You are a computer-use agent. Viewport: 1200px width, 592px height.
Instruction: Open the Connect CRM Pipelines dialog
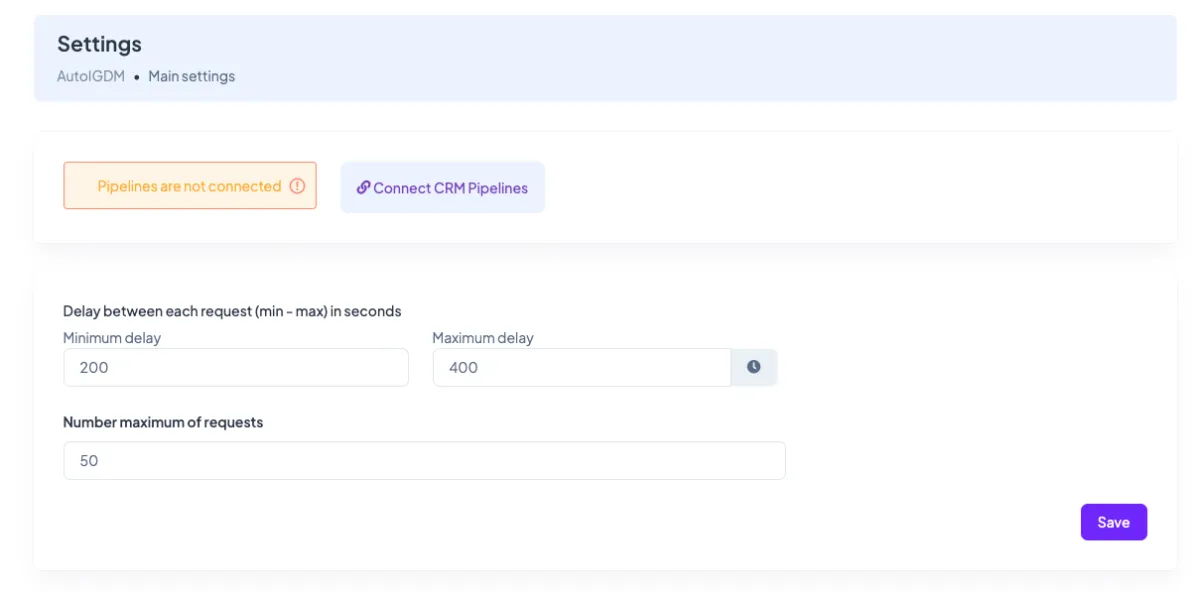[442, 187]
